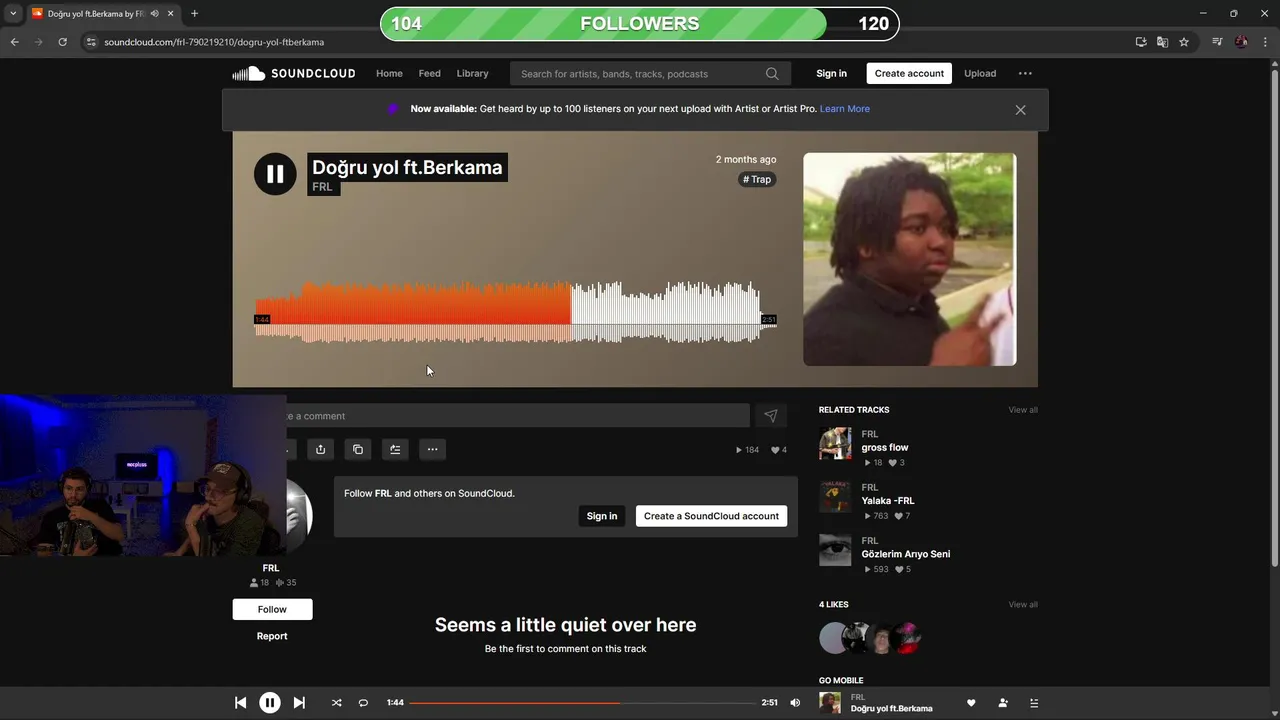Open the FRL artist link under the title
Screen dimensions: 1280x720
(x=322, y=187)
